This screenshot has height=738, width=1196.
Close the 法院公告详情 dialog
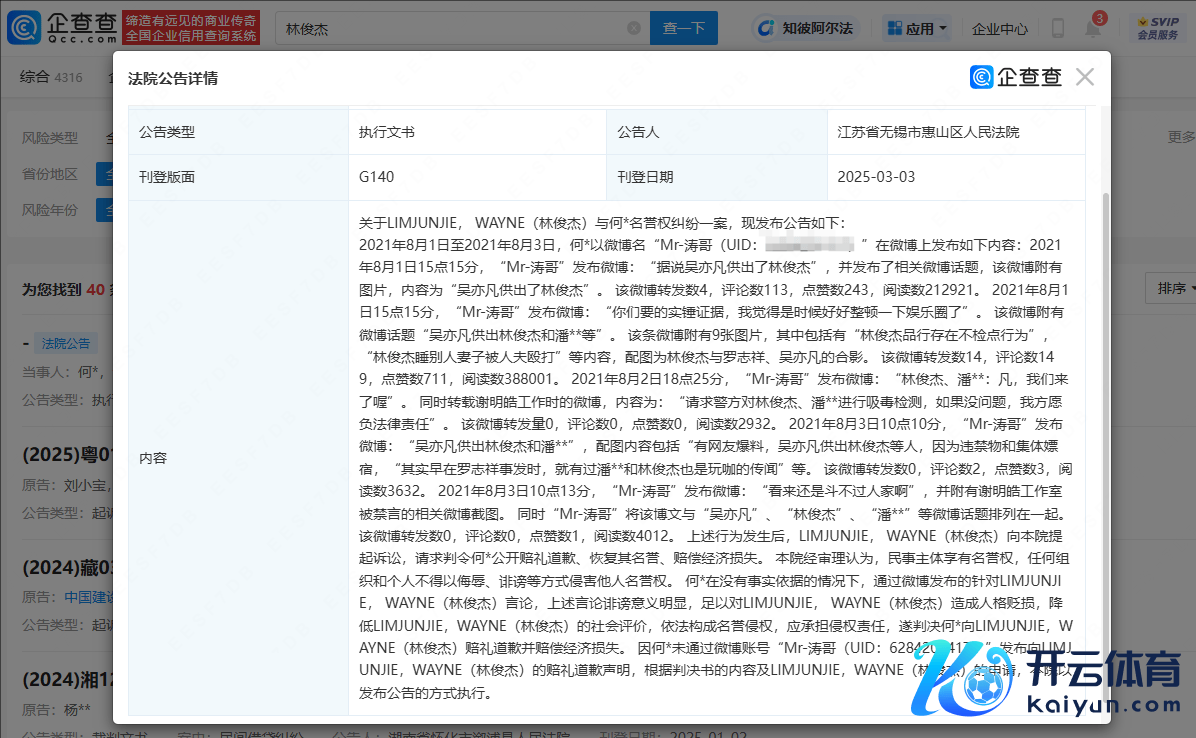click(x=1084, y=77)
